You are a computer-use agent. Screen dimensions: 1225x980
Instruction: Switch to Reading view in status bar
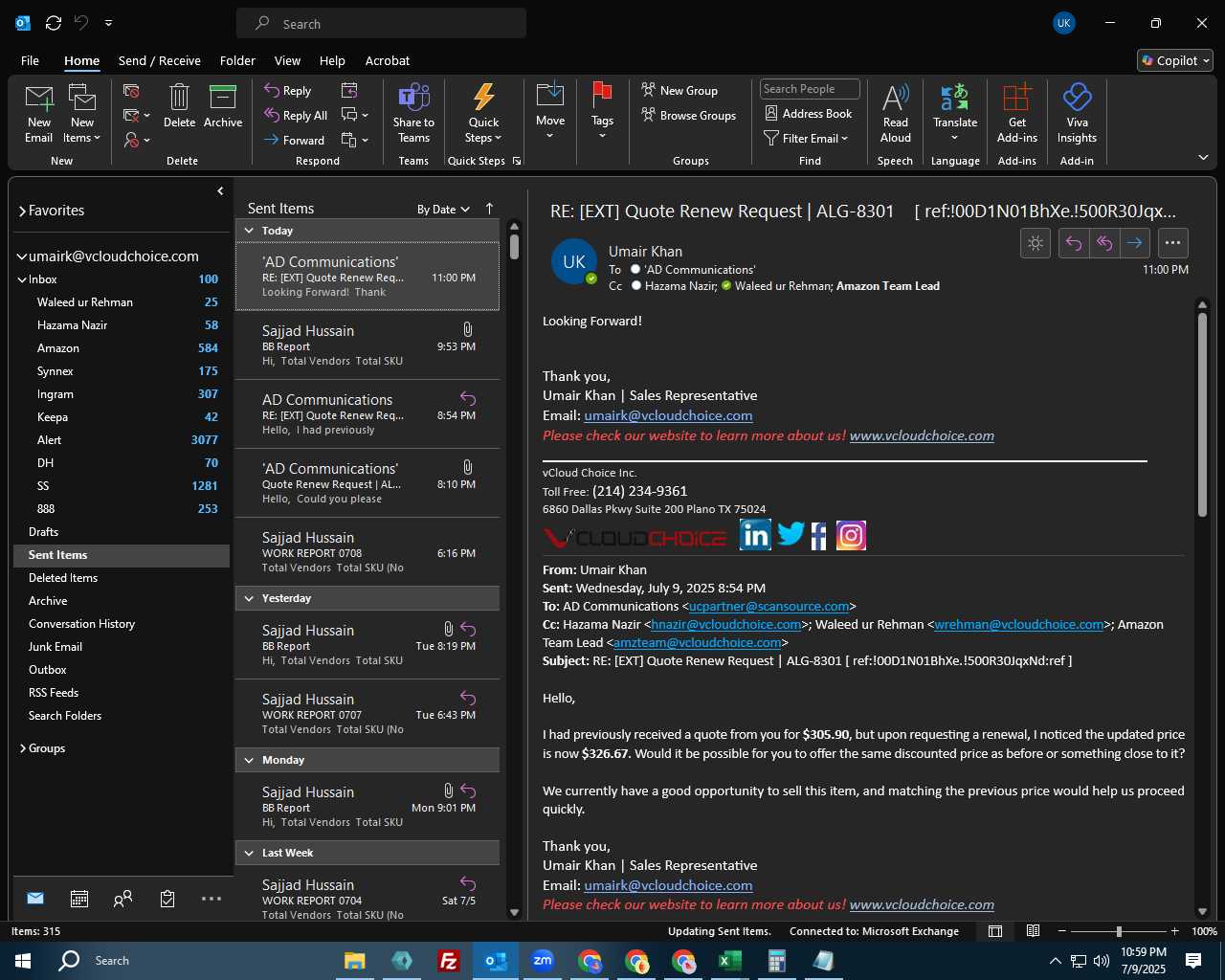[1033, 931]
